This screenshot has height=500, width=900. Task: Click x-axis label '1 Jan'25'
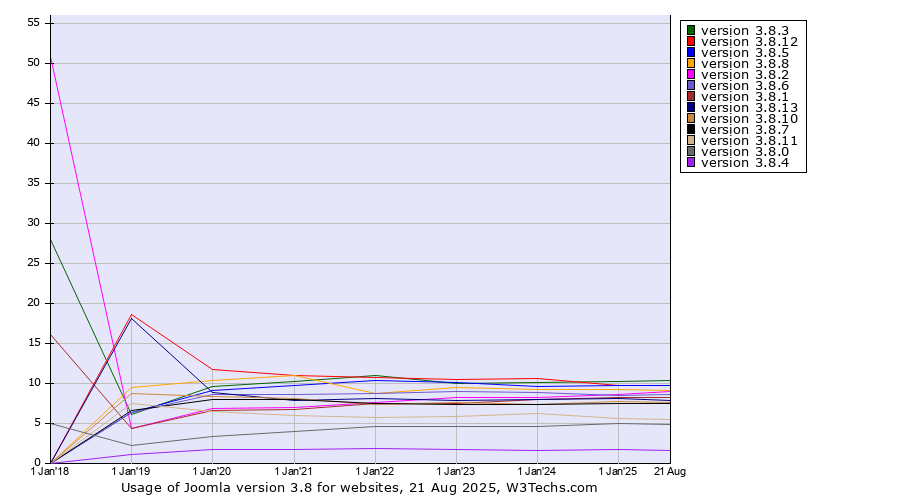(x=618, y=471)
